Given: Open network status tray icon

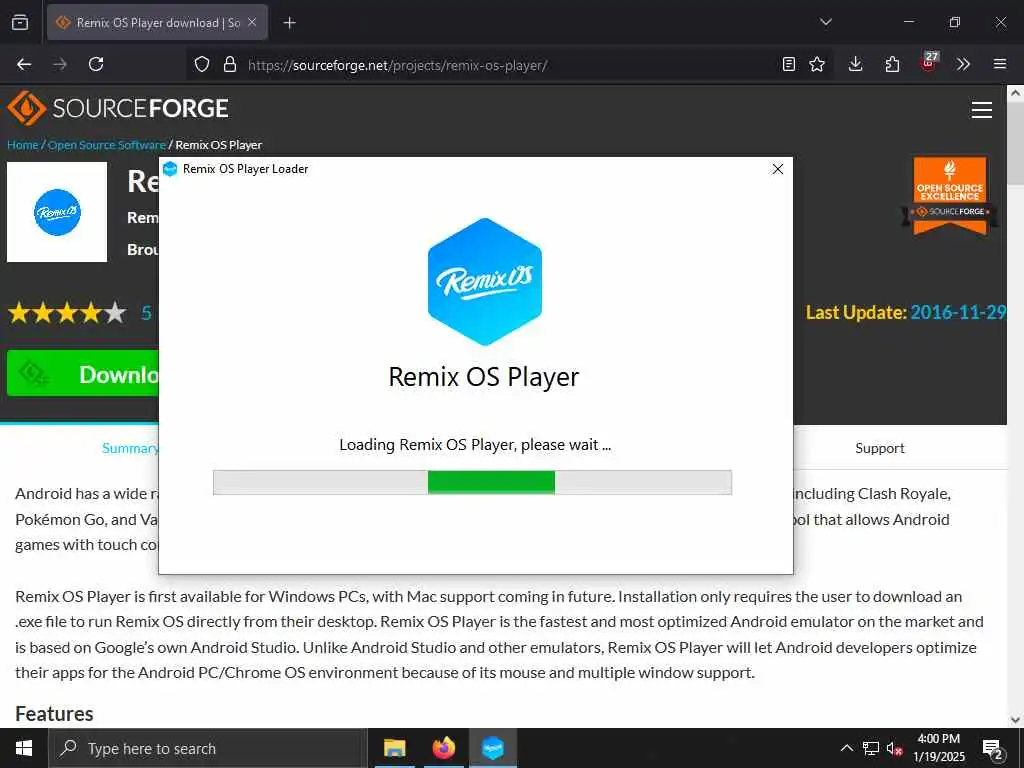Looking at the screenshot, I should click(871, 748).
